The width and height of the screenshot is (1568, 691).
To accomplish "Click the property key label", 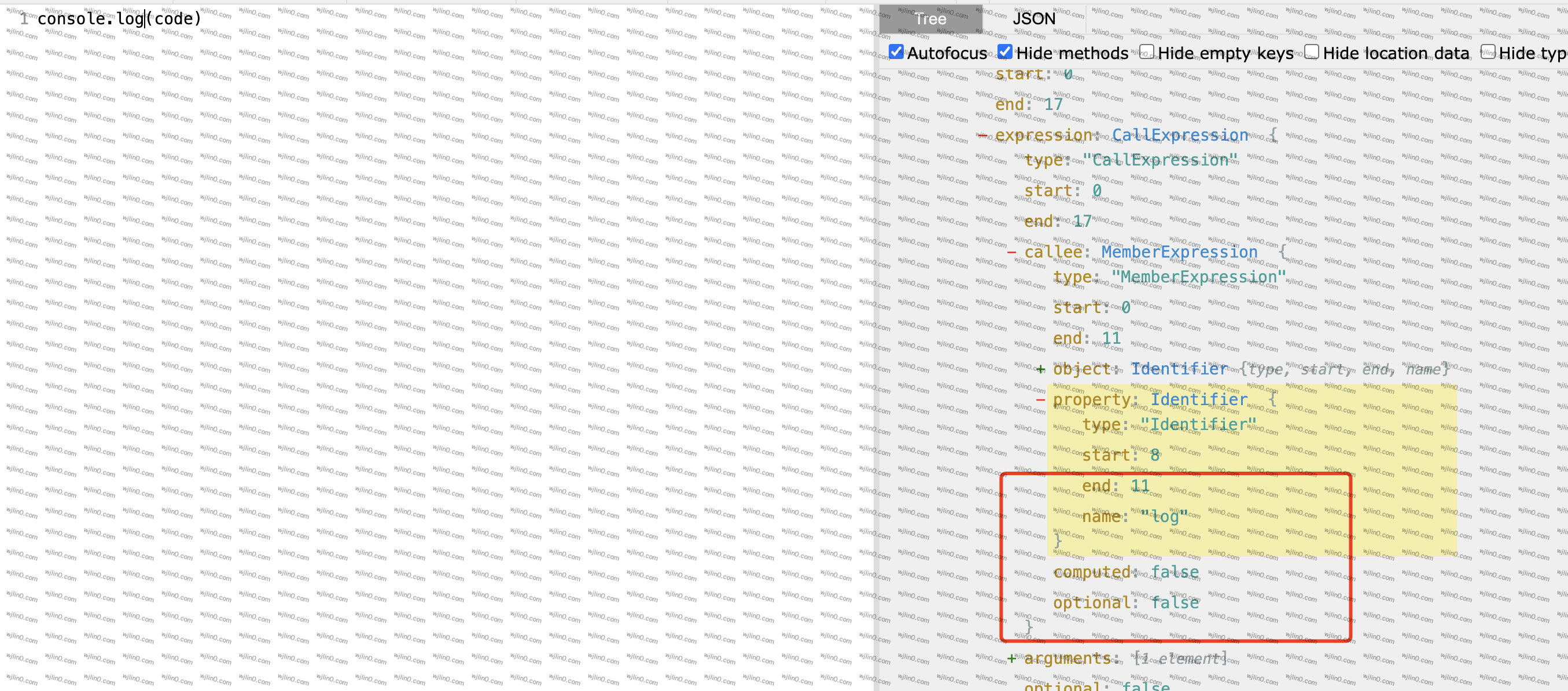I will [1092, 400].
